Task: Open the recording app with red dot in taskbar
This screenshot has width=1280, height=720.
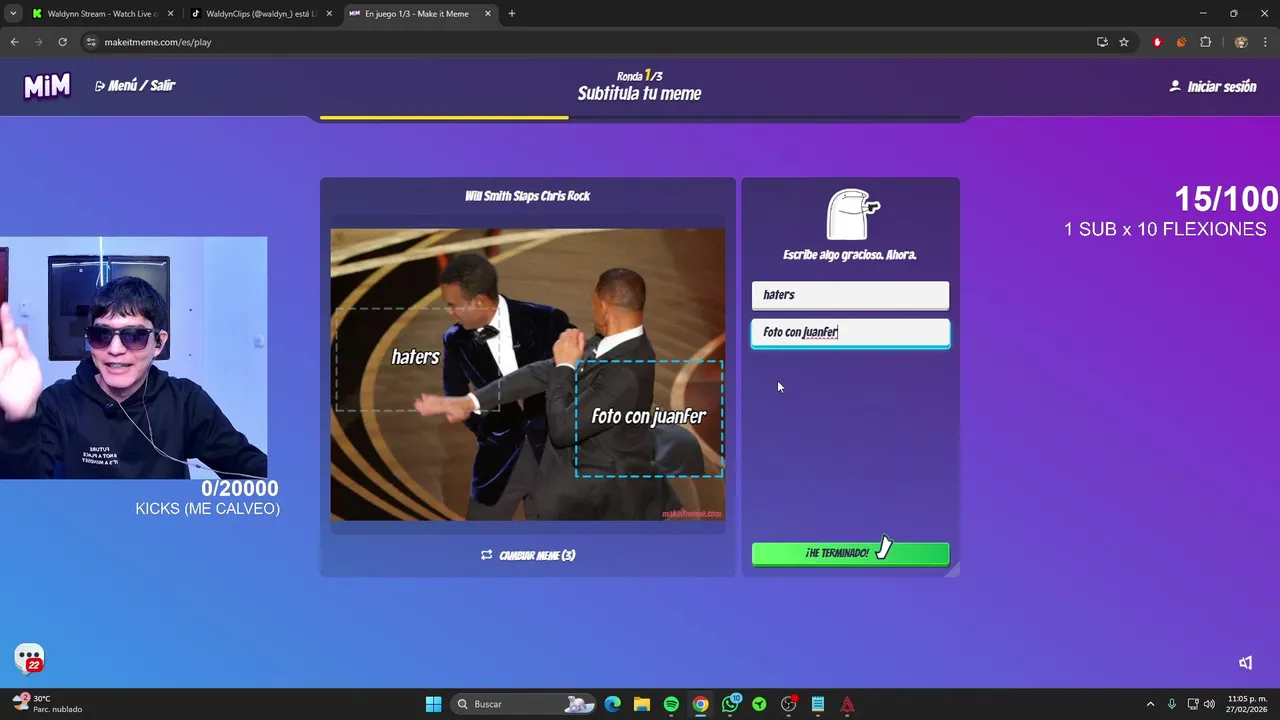Action: pos(789,704)
